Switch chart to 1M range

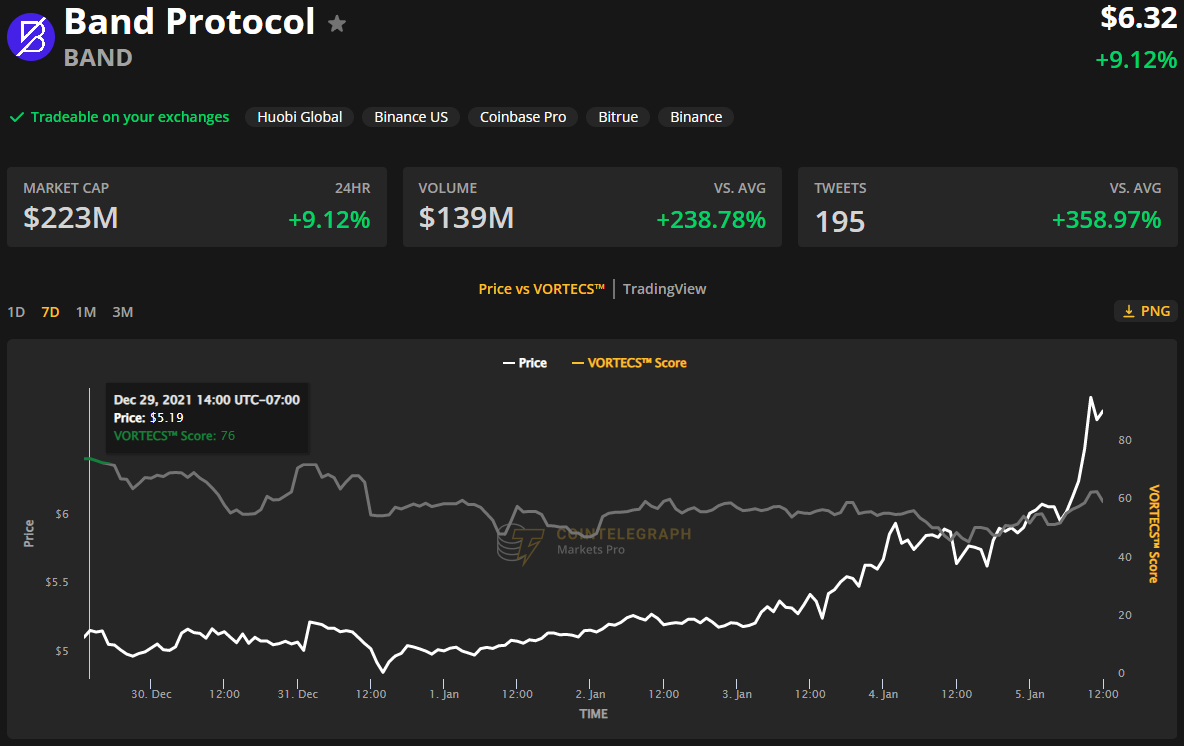(86, 312)
